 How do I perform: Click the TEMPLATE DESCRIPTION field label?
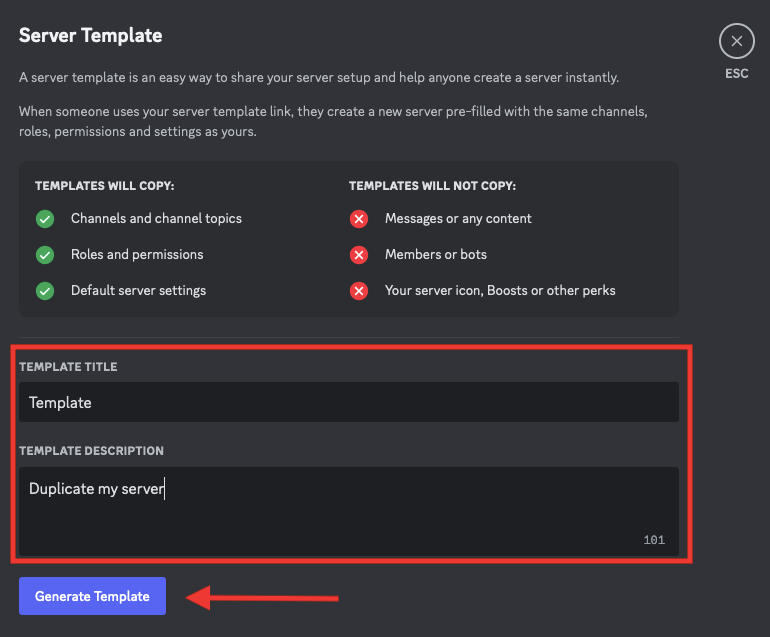[x=91, y=451]
